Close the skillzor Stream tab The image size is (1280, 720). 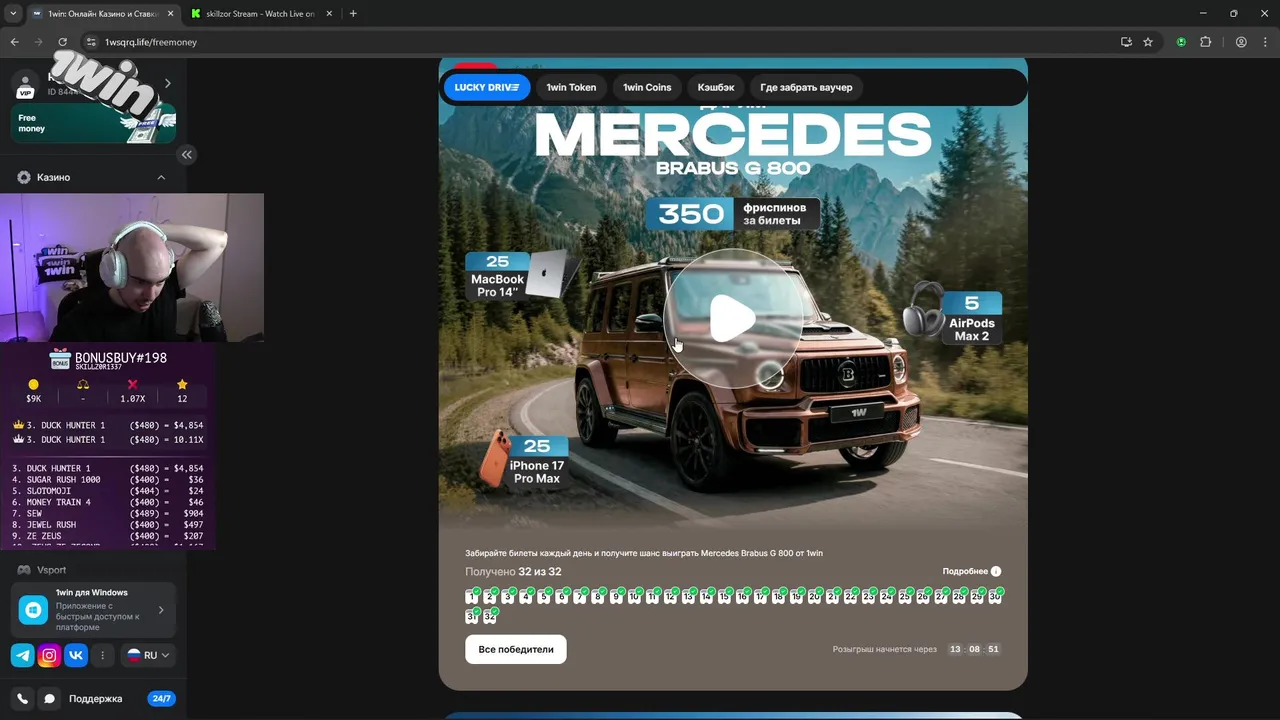(x=328, y=14)
